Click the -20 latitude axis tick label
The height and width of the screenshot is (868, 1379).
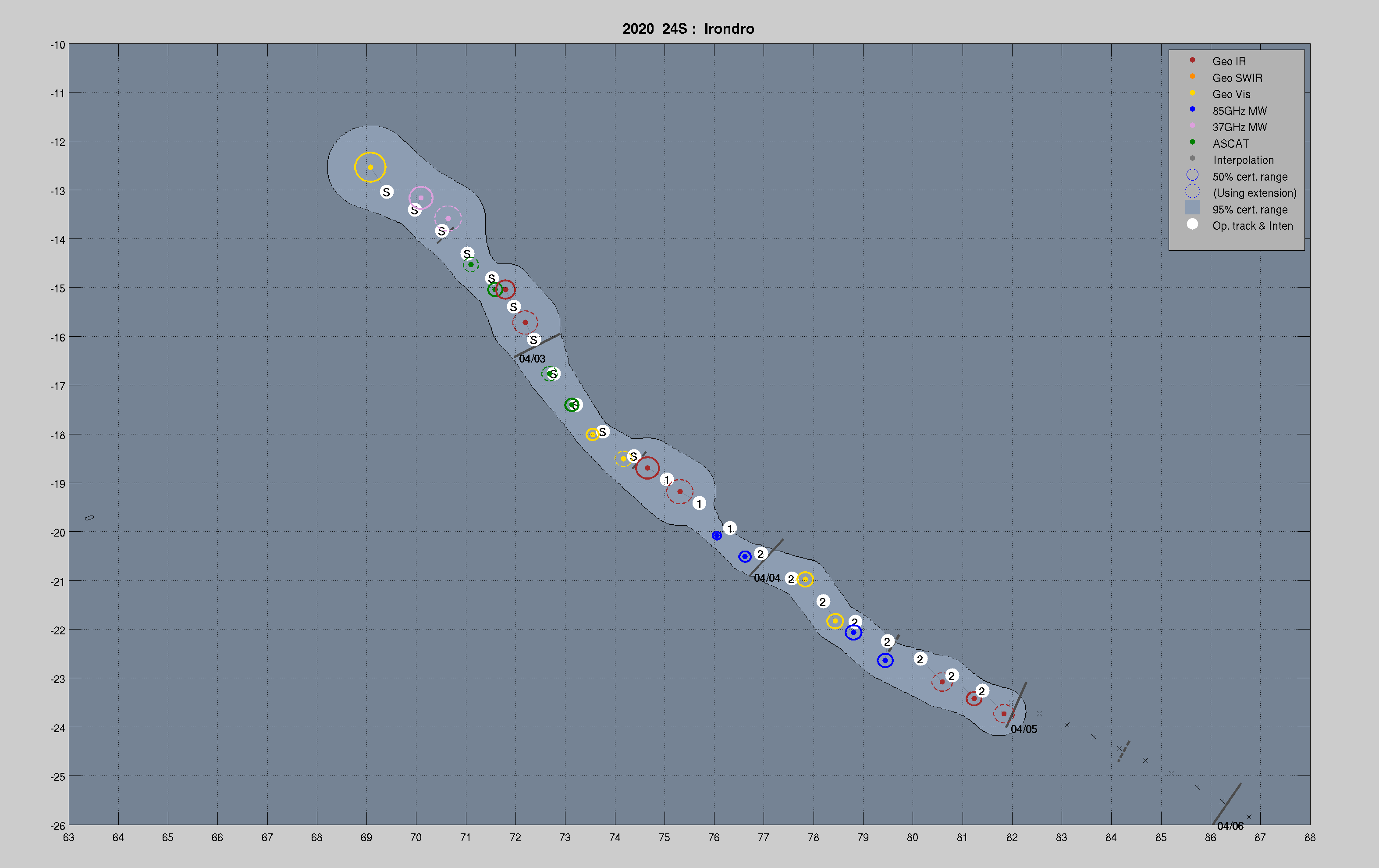click(58, 533)
